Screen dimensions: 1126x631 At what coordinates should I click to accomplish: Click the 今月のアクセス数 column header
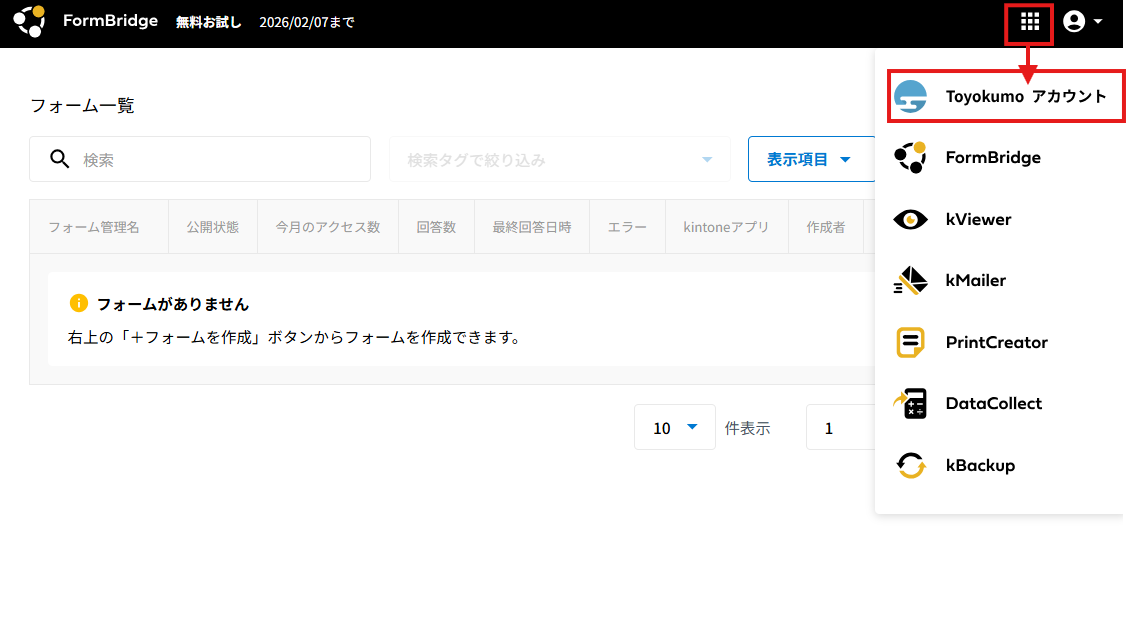click(x=328, y=227)
